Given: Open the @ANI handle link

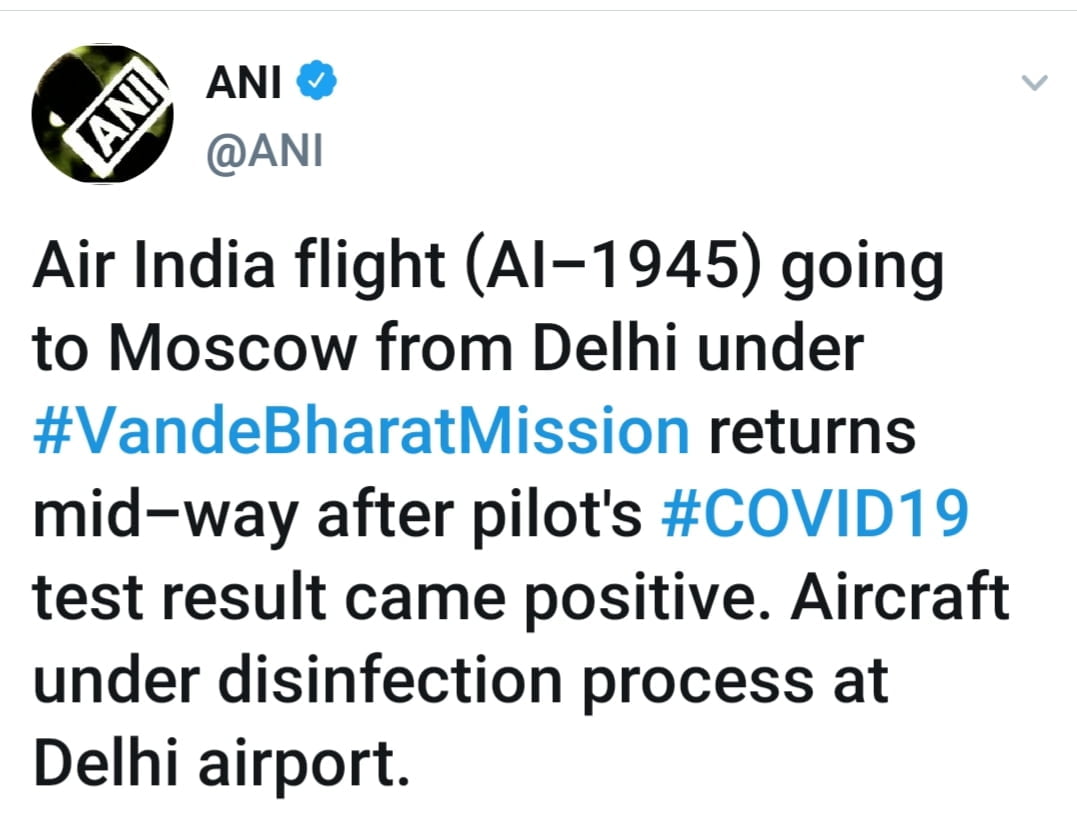Looking at the screenshot, I should (264, 152).
